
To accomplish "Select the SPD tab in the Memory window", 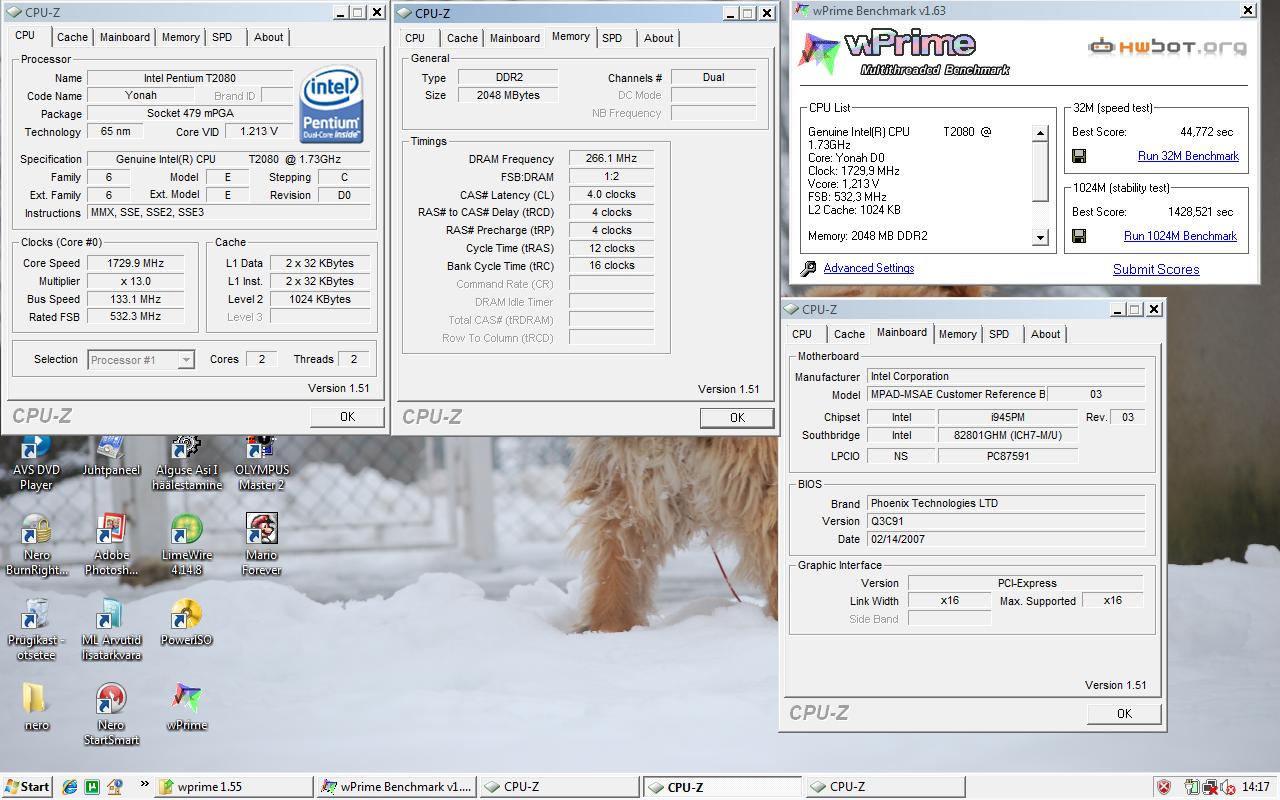I will [x=612, y=38].
